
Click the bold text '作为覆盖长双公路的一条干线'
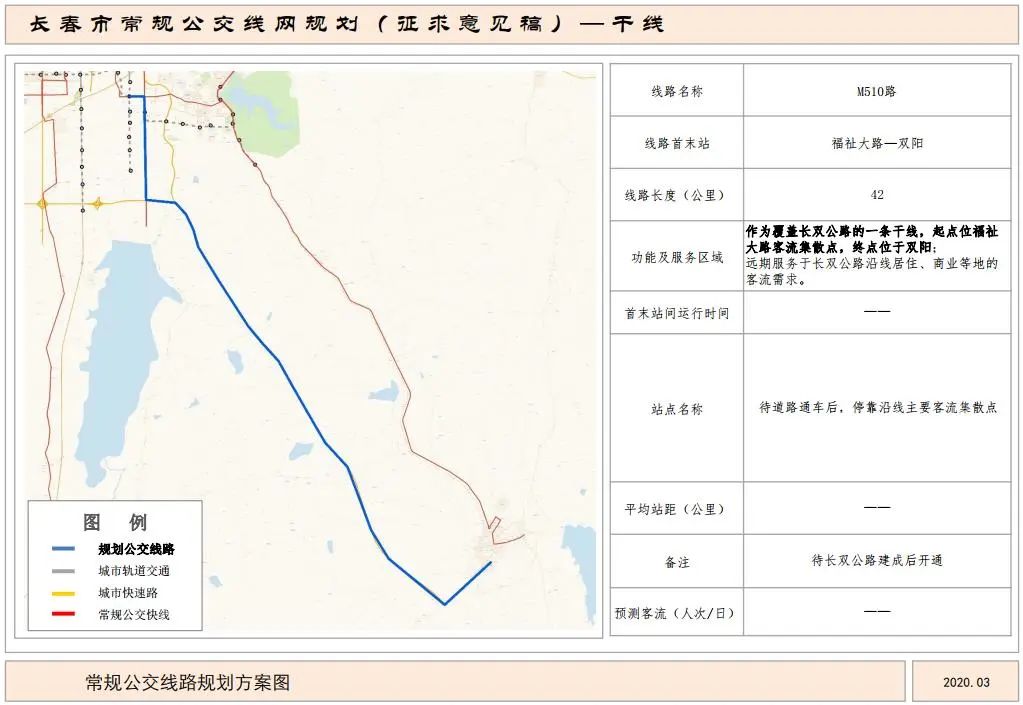point(832,232)
